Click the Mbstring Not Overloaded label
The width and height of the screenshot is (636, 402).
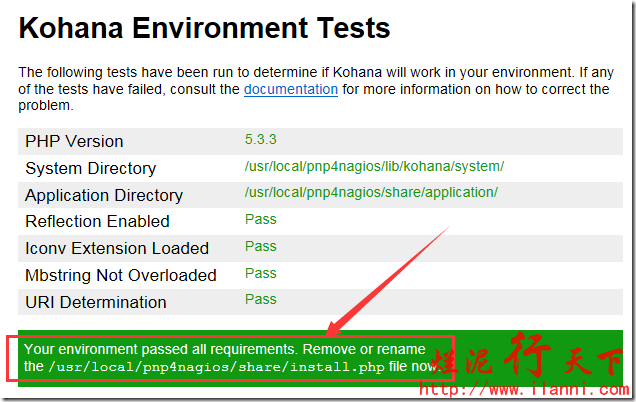tap(120, 275)
